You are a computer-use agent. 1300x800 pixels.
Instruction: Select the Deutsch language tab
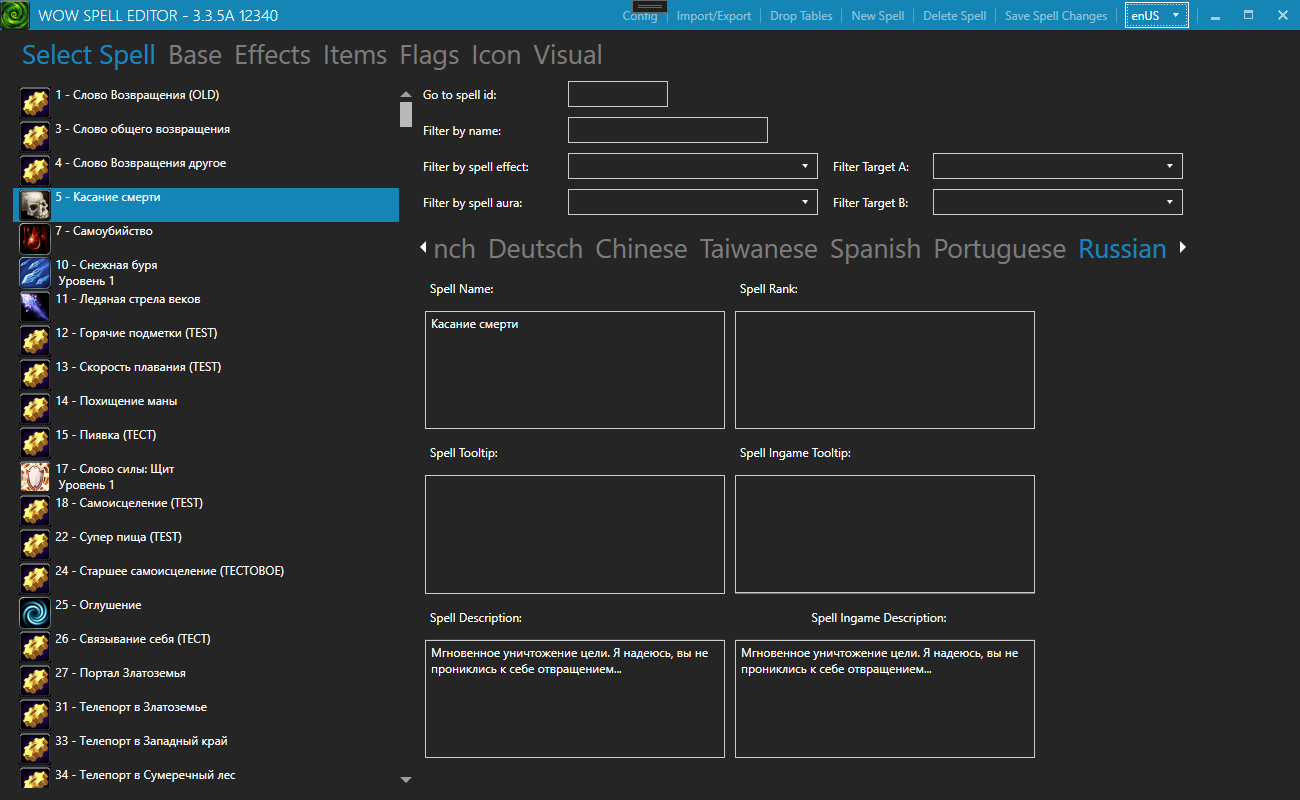click(x=535, y=249)
